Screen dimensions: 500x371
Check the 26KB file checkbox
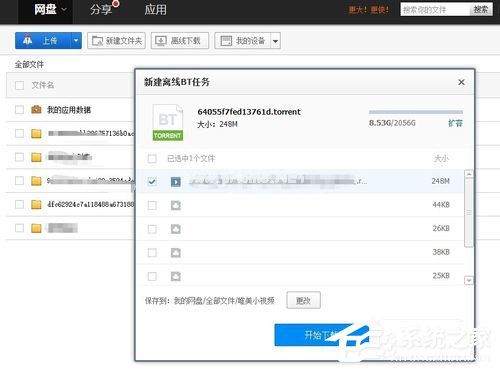point(152,229)
